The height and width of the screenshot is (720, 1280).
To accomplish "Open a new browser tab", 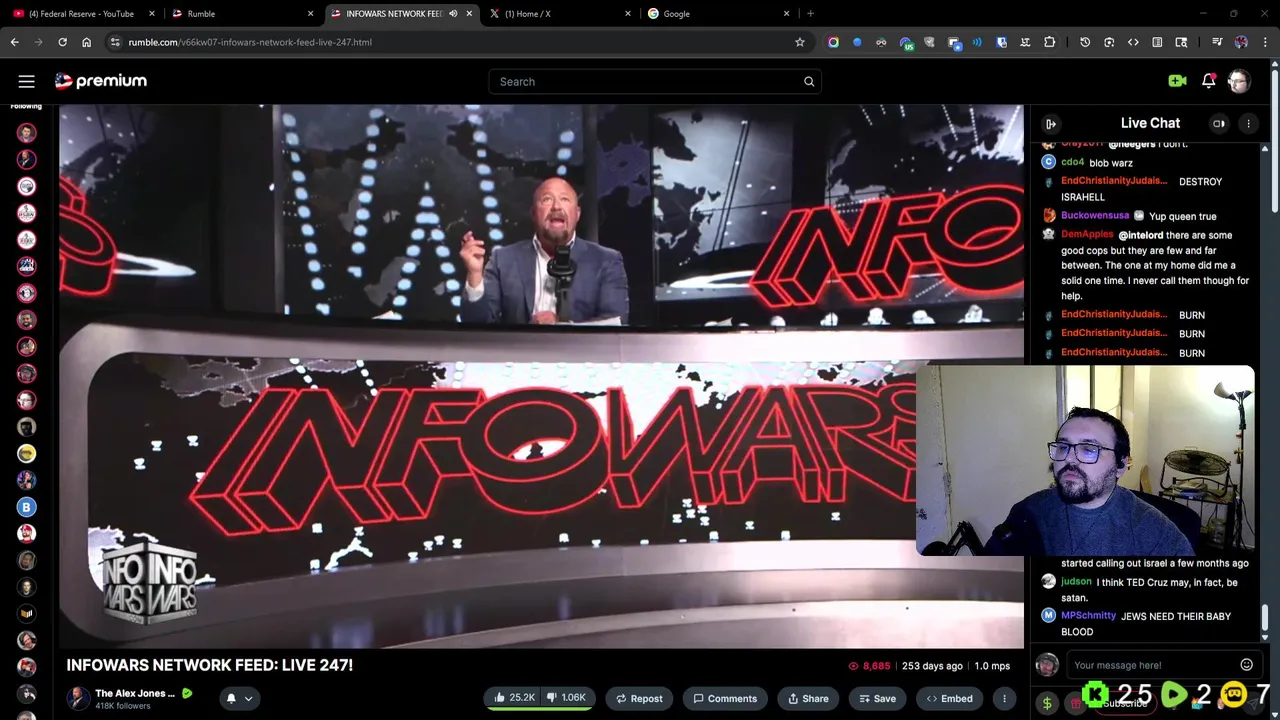I will coord(810,13).
